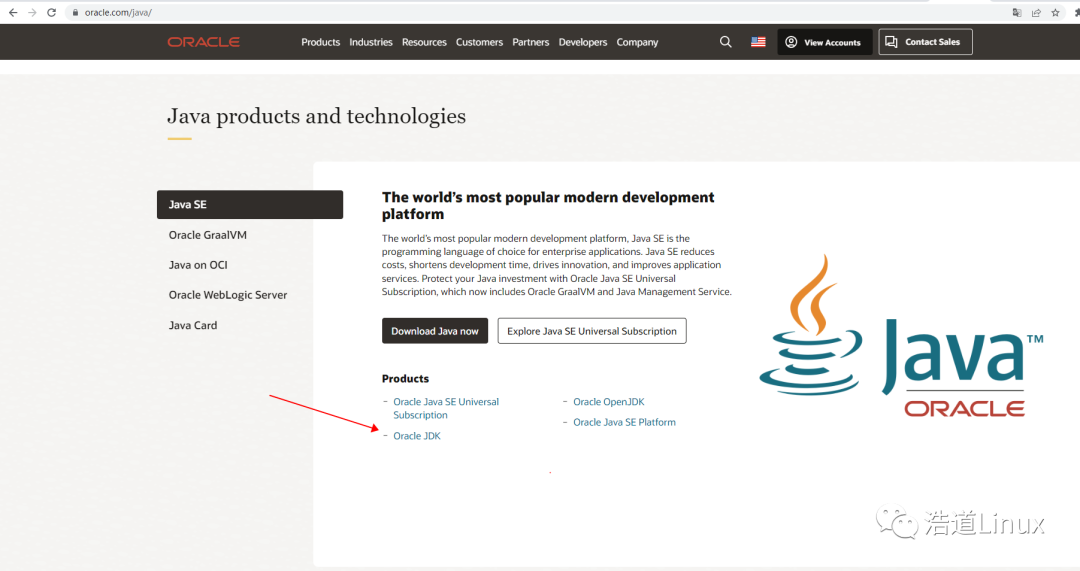1080x571 pixels.
Task: Click the View Accounts button
Action: 824,42
